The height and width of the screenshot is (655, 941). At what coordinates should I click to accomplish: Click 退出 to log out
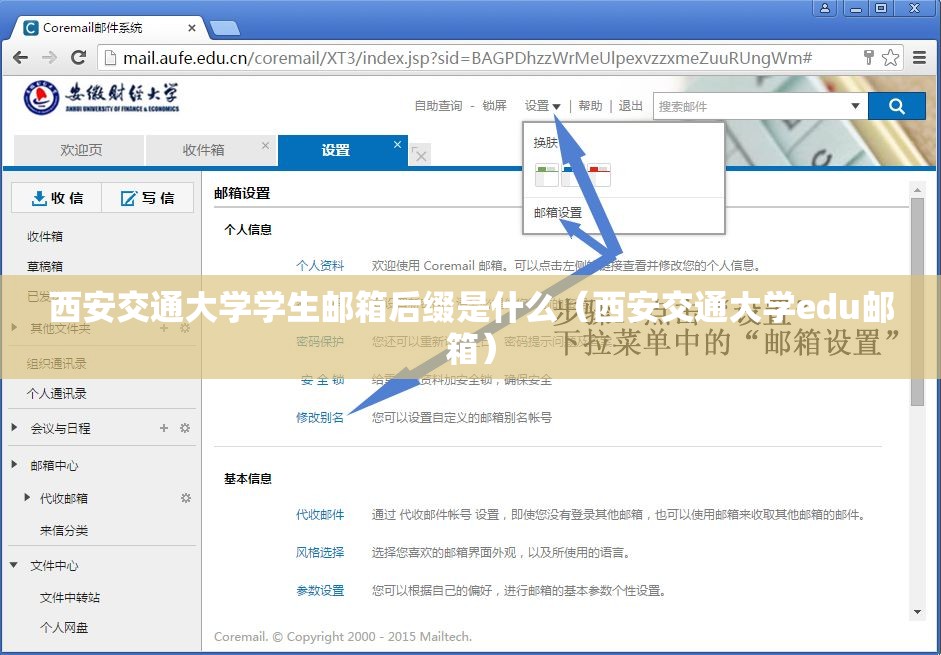click(630, 106)
